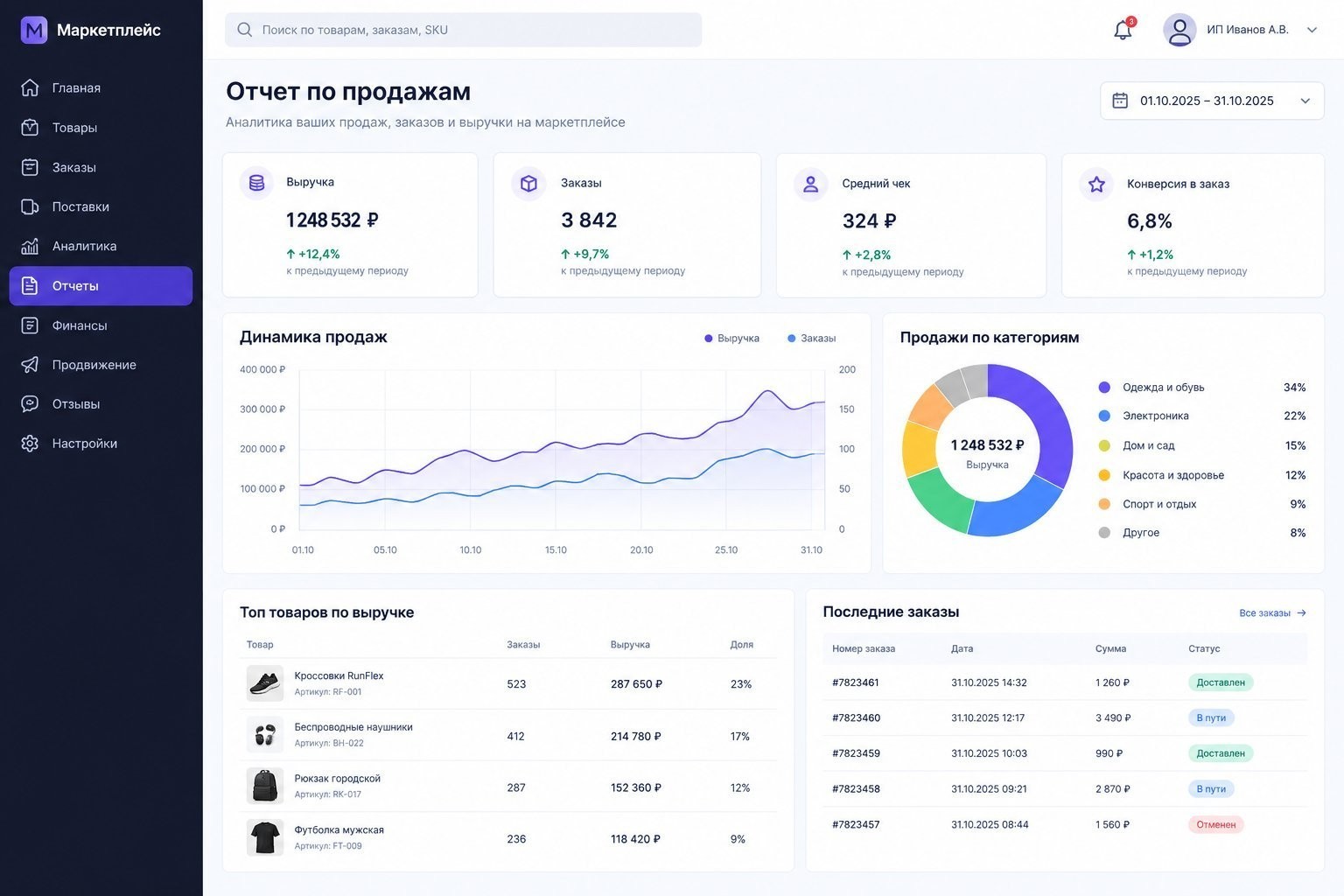
Task: Click the Средний чек person icon
Action: (811, 185)
